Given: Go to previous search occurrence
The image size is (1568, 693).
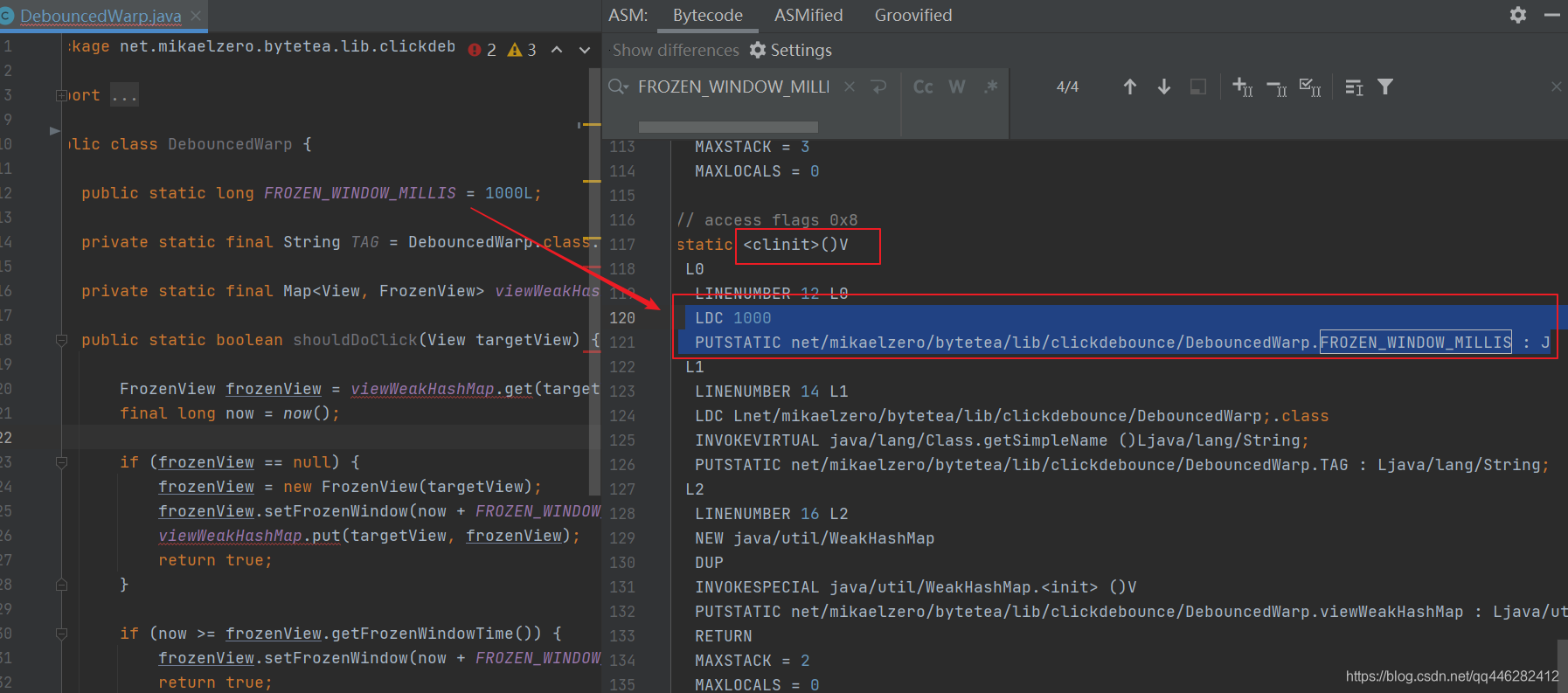Looking at the screenshot, I should [1130, 87].
